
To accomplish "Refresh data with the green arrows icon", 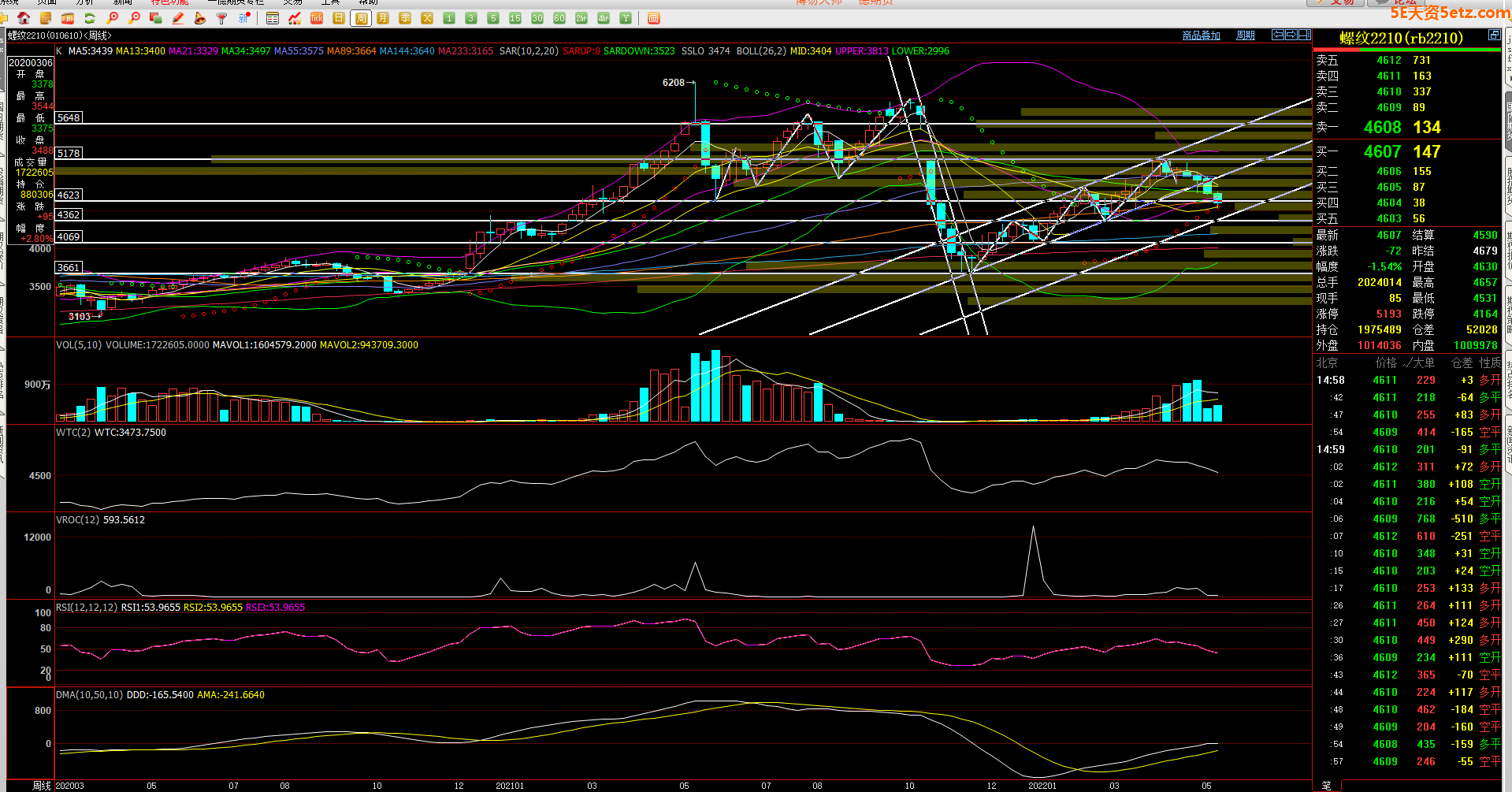I will [90, 18].
